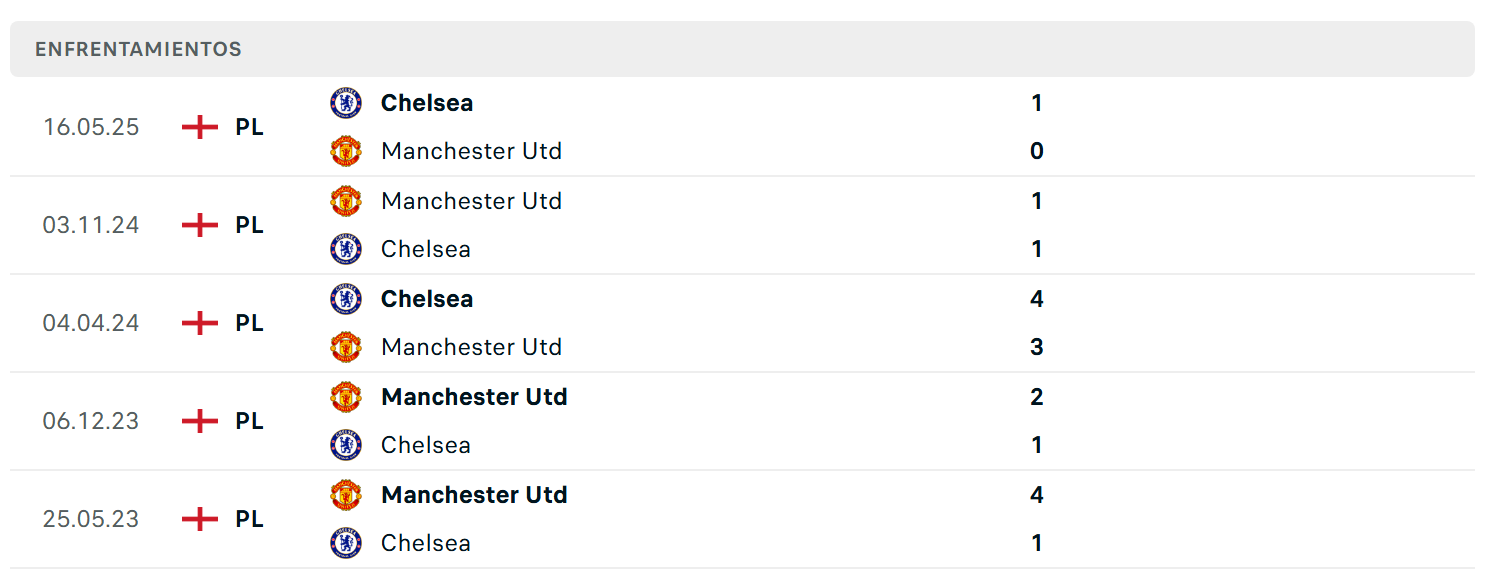Click the Manchester Utd crest in the 03.11.24 match
The height and width of the screenshot is (586, 1490).
click(x=346, y=201)
